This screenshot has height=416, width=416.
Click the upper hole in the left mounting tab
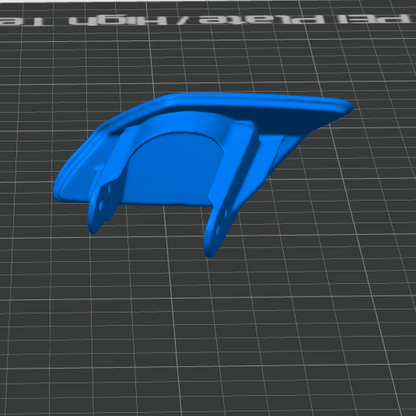pyautogui.click(x=108, y=189)
